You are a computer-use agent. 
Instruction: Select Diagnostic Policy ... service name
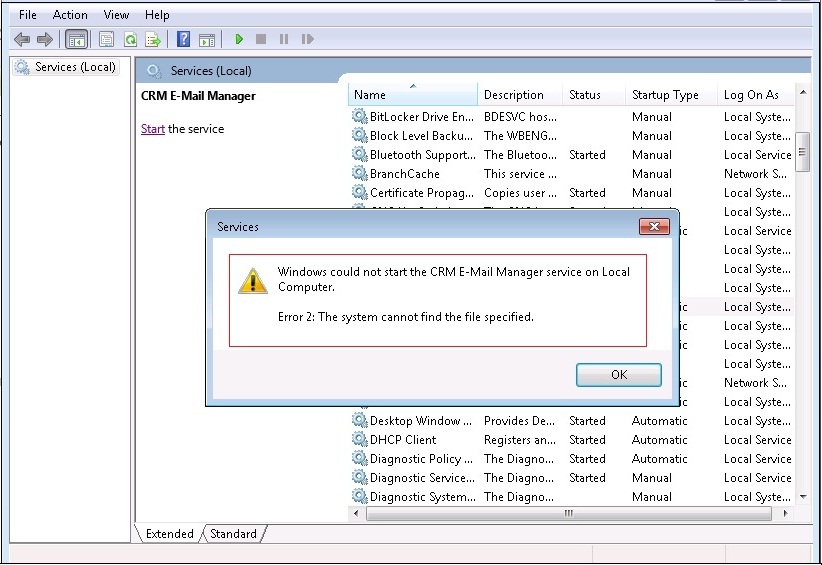[x=421, y=458]
